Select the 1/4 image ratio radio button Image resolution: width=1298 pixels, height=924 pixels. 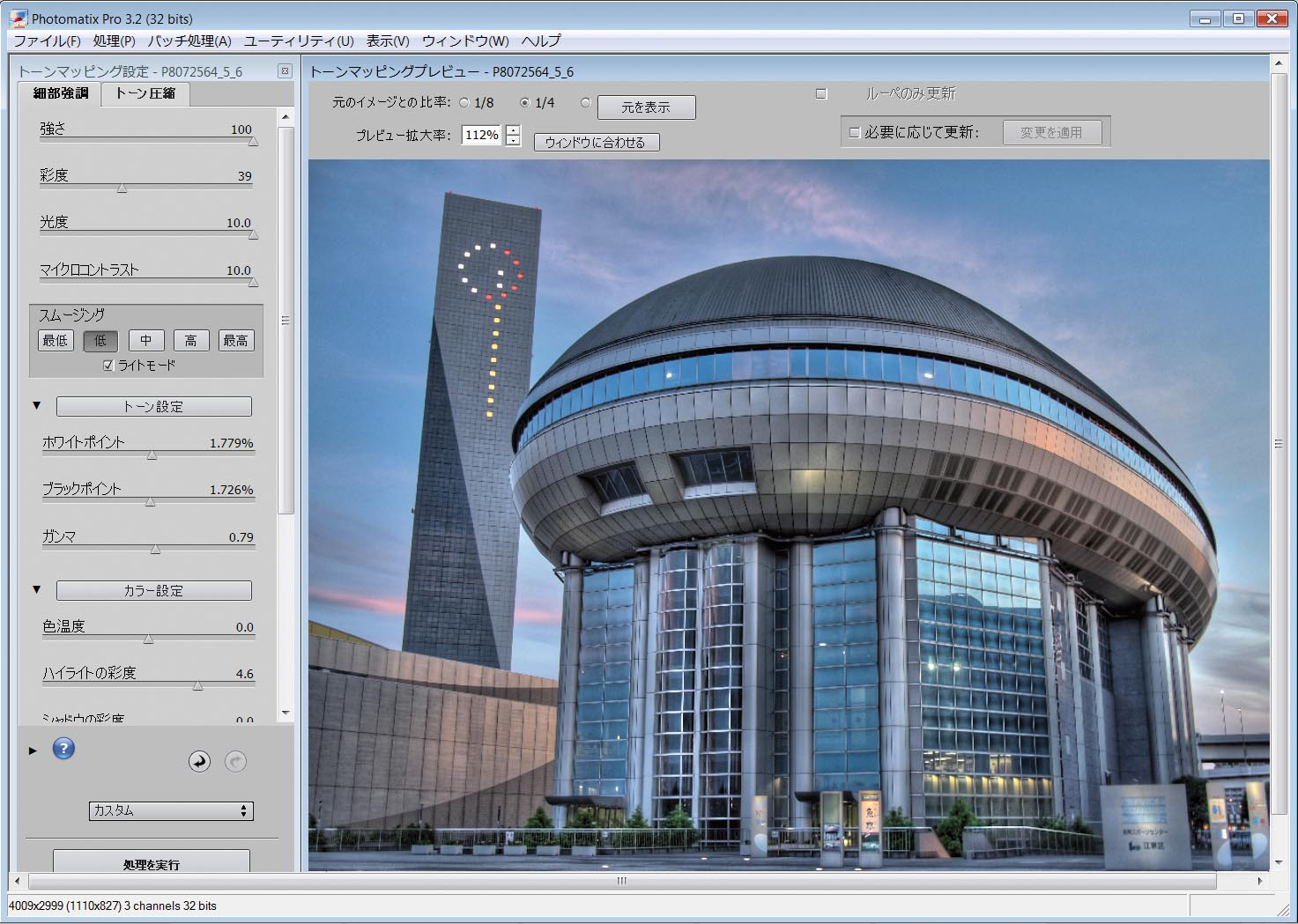(x=524, y=103)
